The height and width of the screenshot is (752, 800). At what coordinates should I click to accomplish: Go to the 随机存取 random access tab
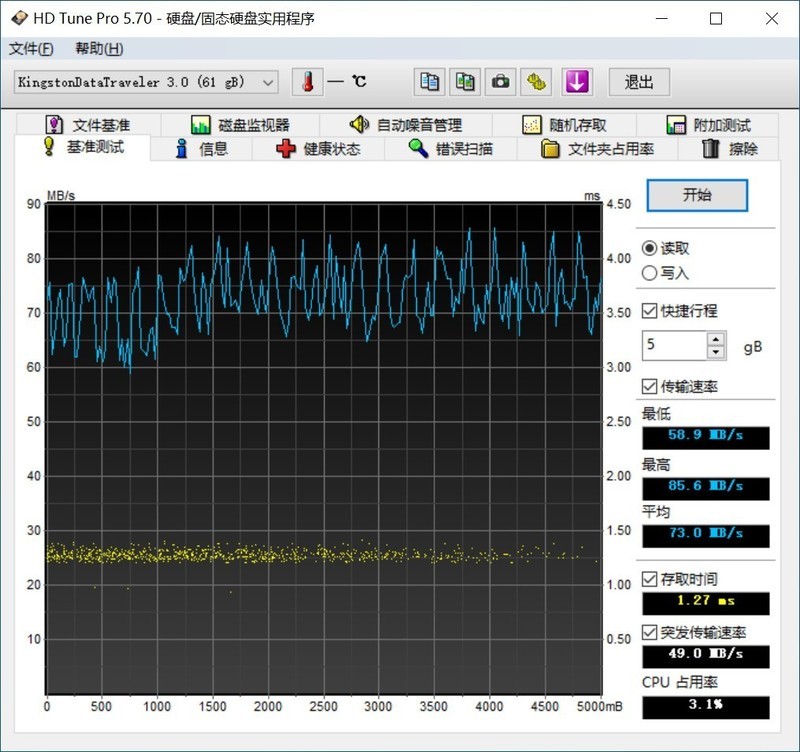564,125
